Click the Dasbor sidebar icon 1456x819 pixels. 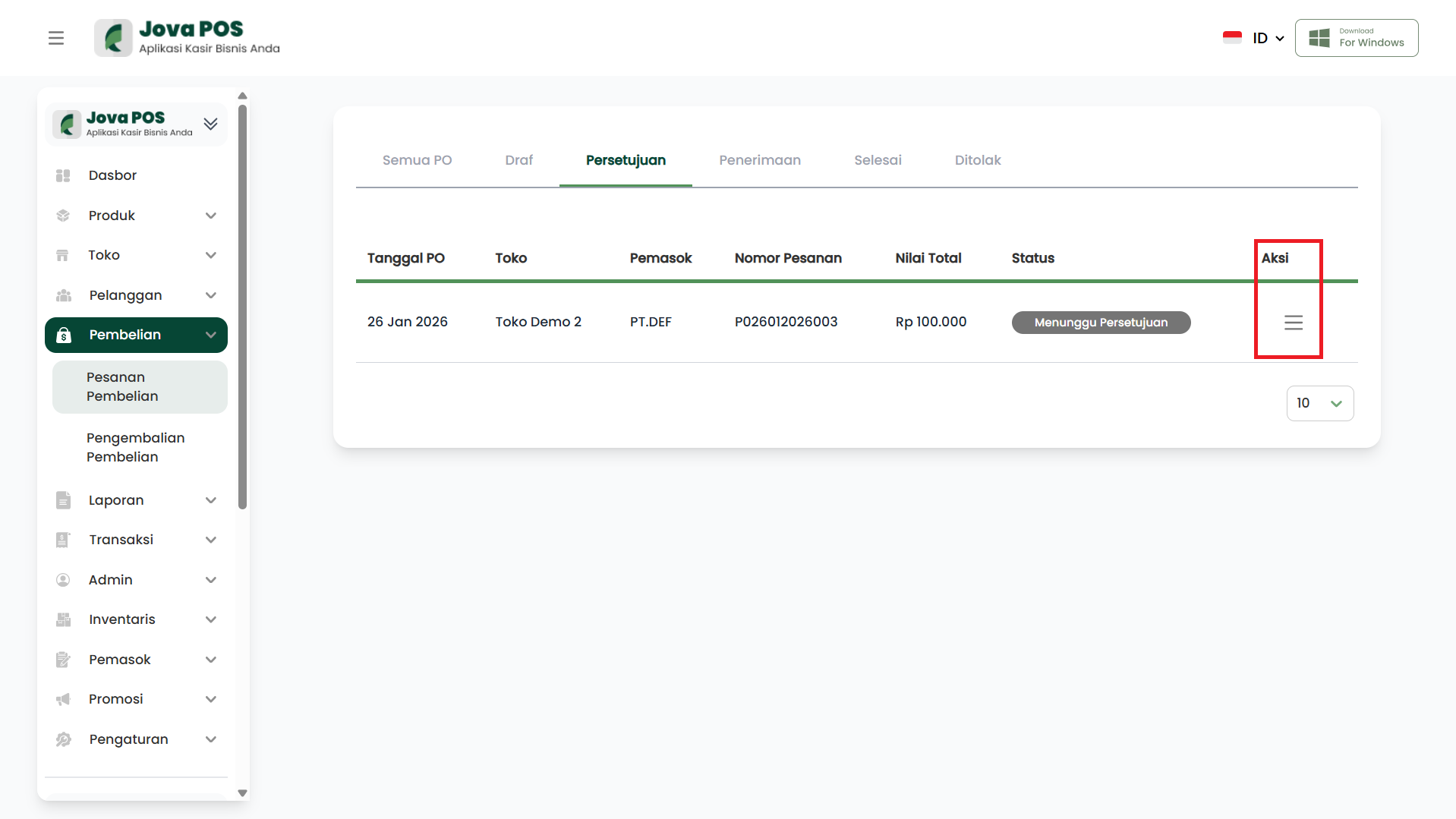tap(63, 175)
